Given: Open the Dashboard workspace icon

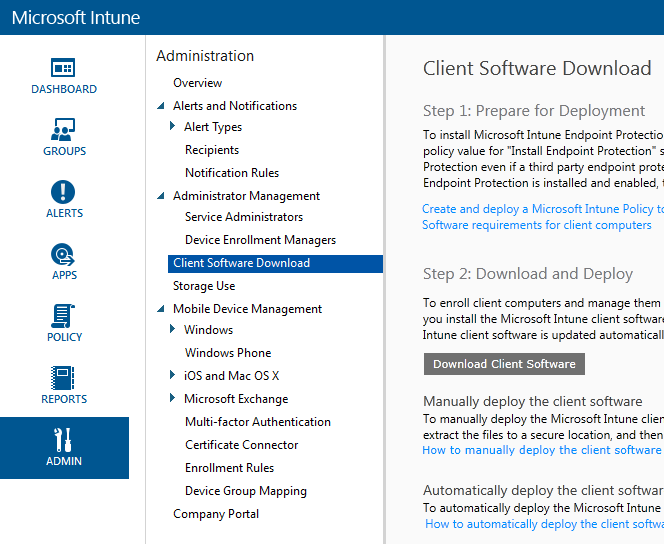Looking at the screenshot, I should [x=63, y=68].
